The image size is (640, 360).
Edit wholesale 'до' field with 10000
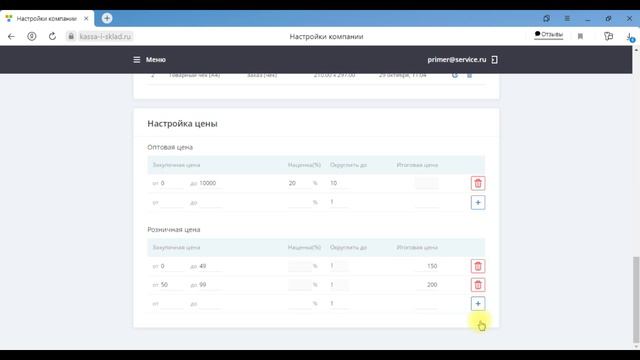point(210,183)
